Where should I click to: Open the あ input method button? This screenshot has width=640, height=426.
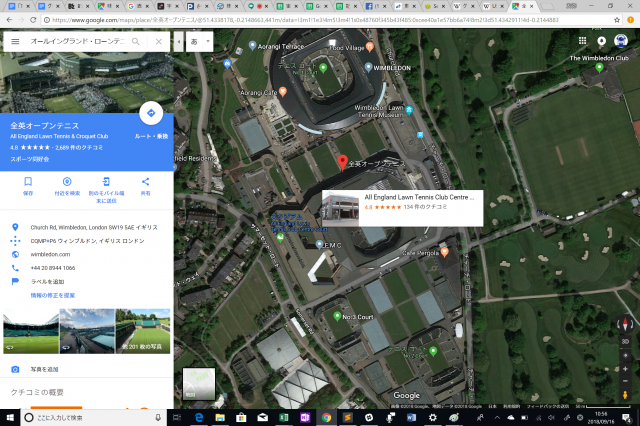point(194,42)
